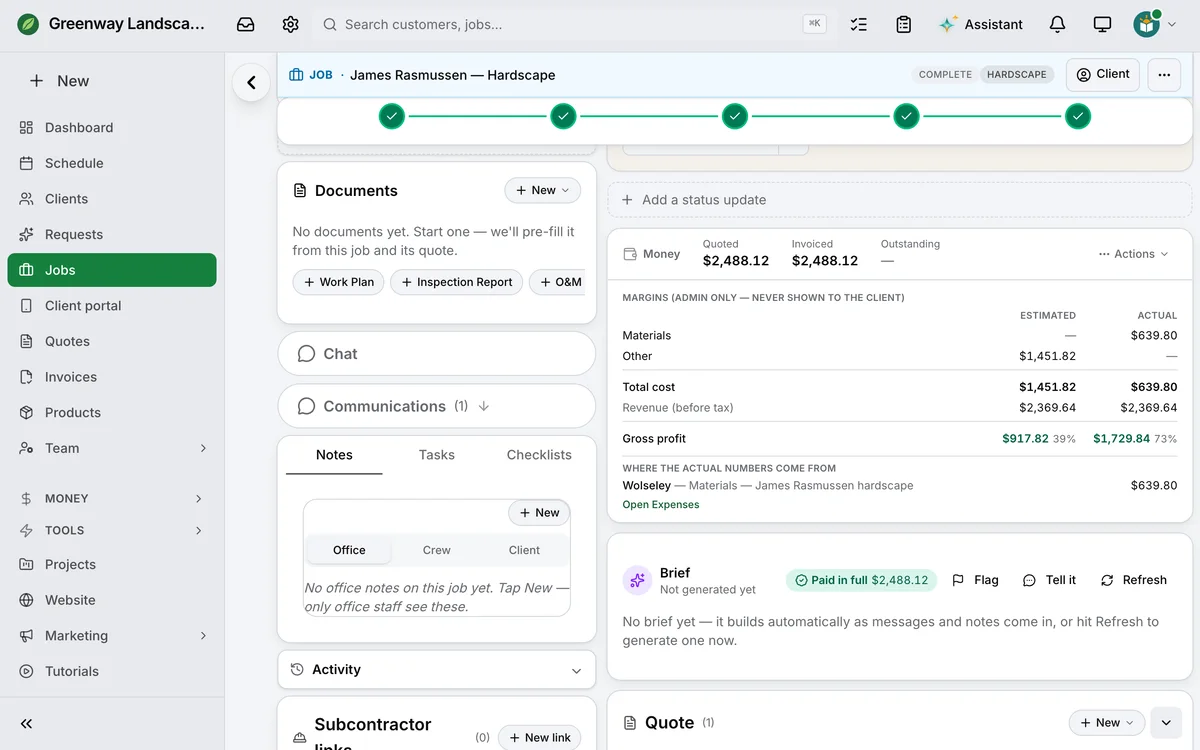The height and width of the screenshot is (750, 1200).
Task: Open the user avatar account menu
Action: (1154, 24)
